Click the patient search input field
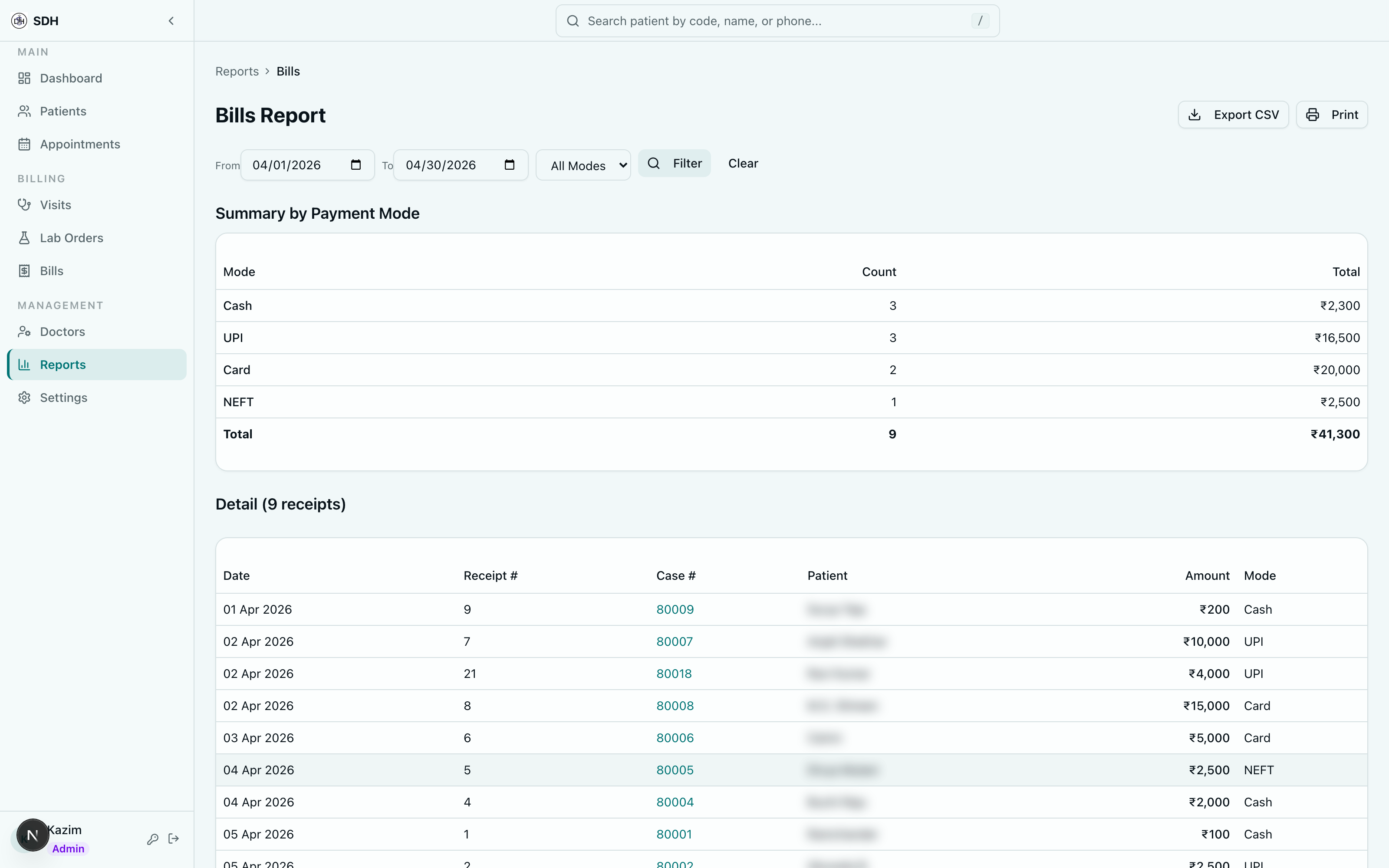Screen dimensions: 1389x868 click(x=777, y=21)
